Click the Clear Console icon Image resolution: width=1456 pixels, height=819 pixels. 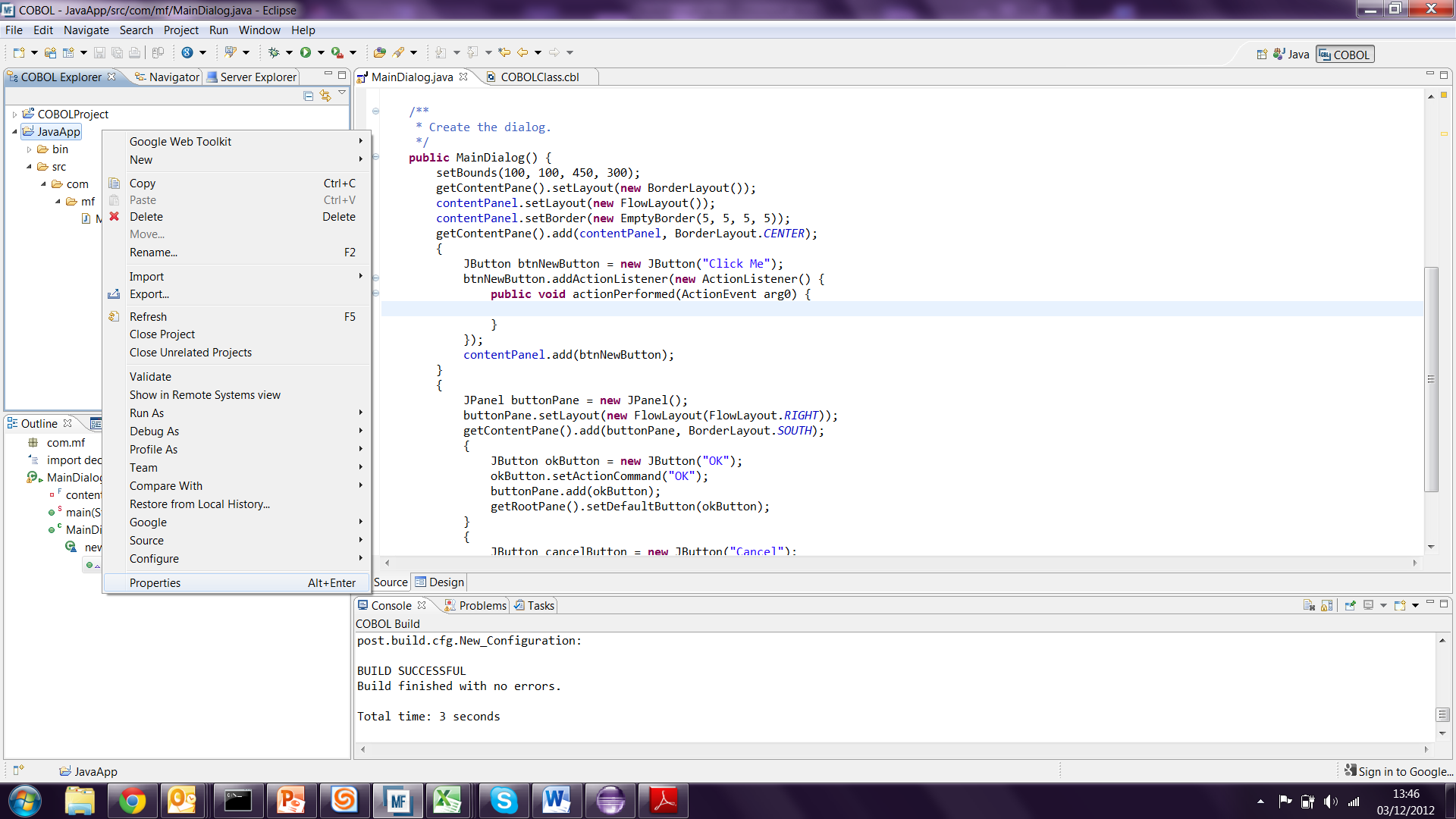1309,605
